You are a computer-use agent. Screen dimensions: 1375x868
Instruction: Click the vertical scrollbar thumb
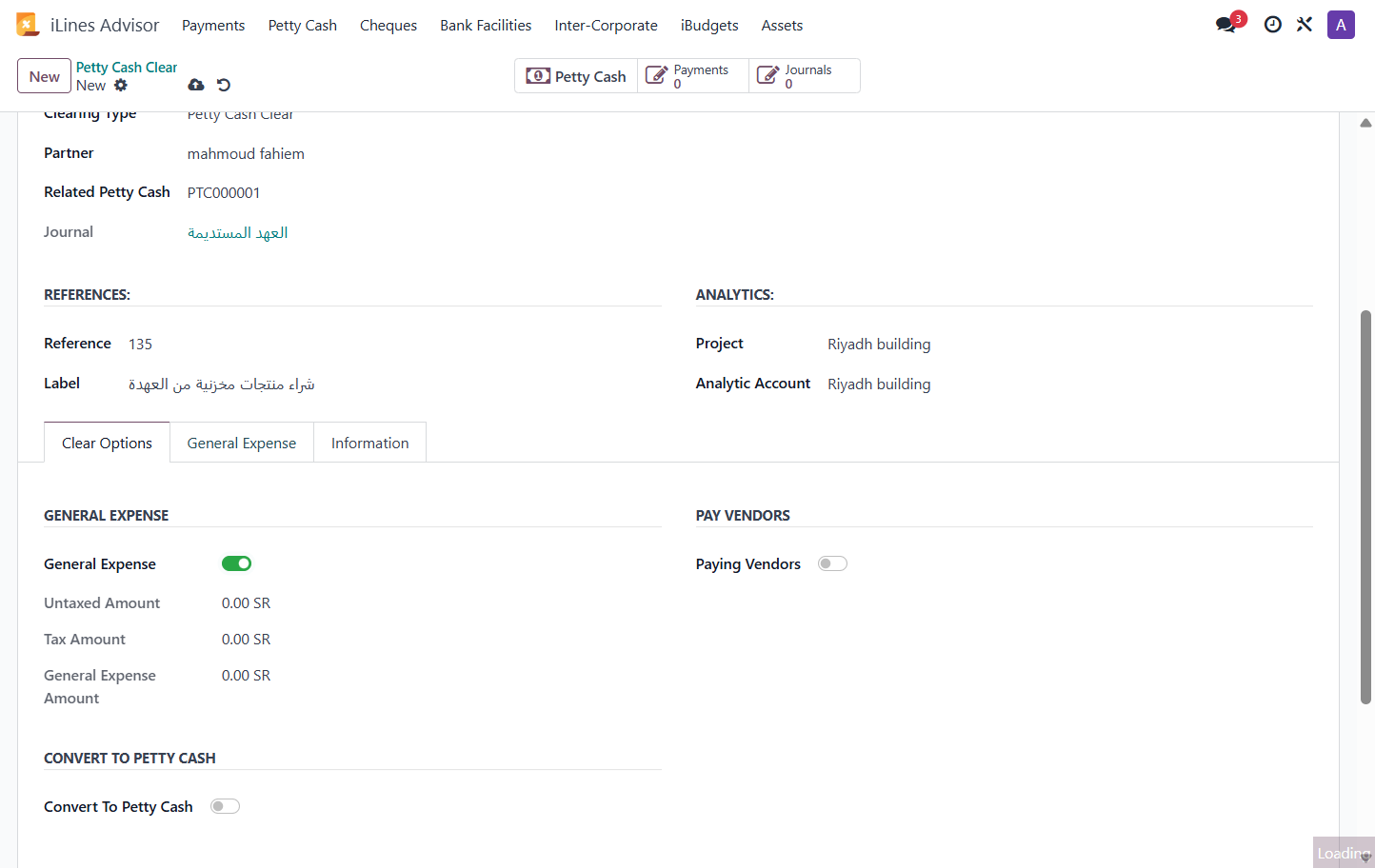1365,506
